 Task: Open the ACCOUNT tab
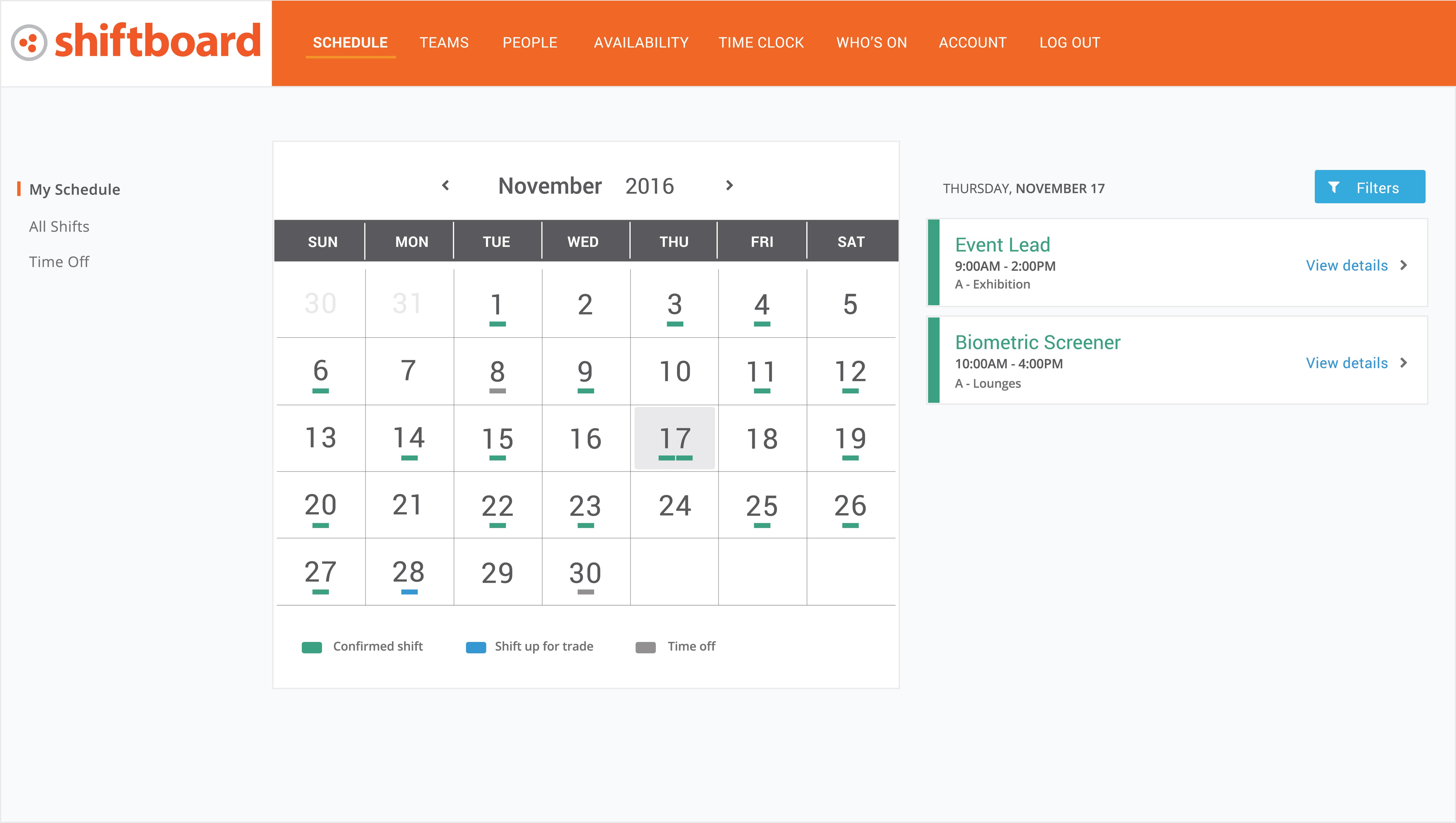972,43
